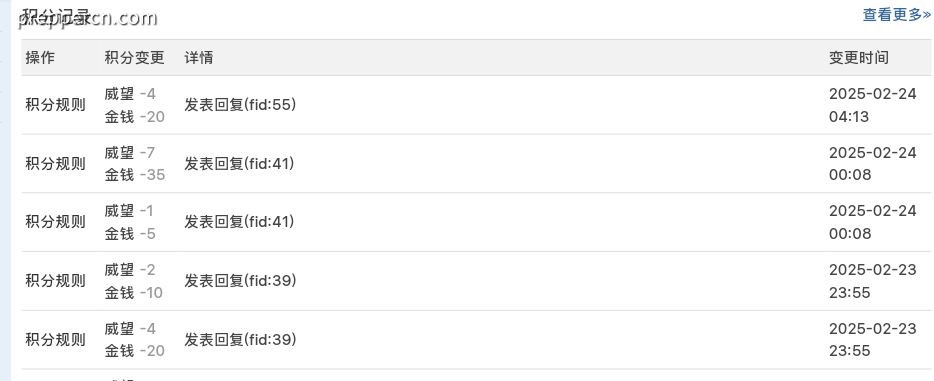This screenshot has height=381, width=934.
Task: Select the 积分变更 column header
Action: click(134, 58)
